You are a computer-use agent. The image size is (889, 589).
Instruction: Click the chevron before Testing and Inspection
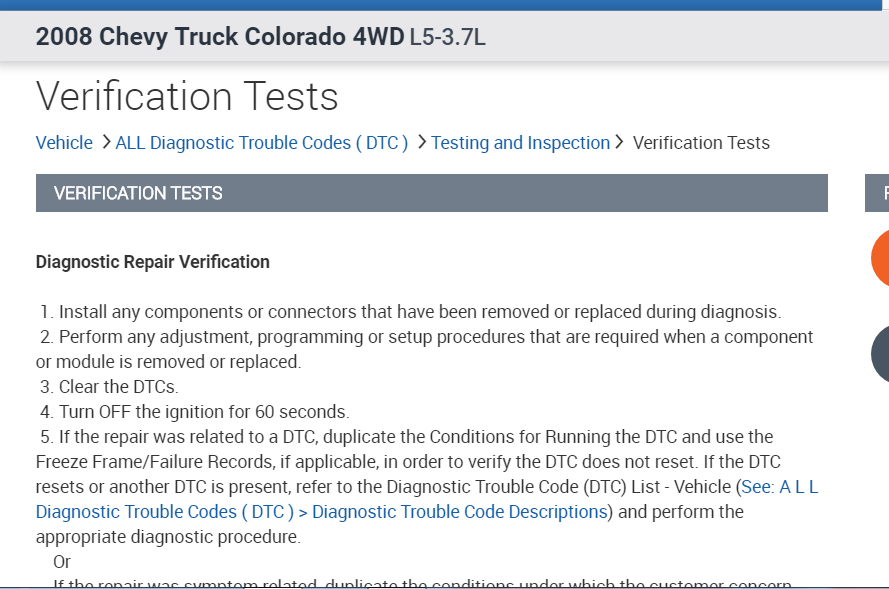(421, 142)
